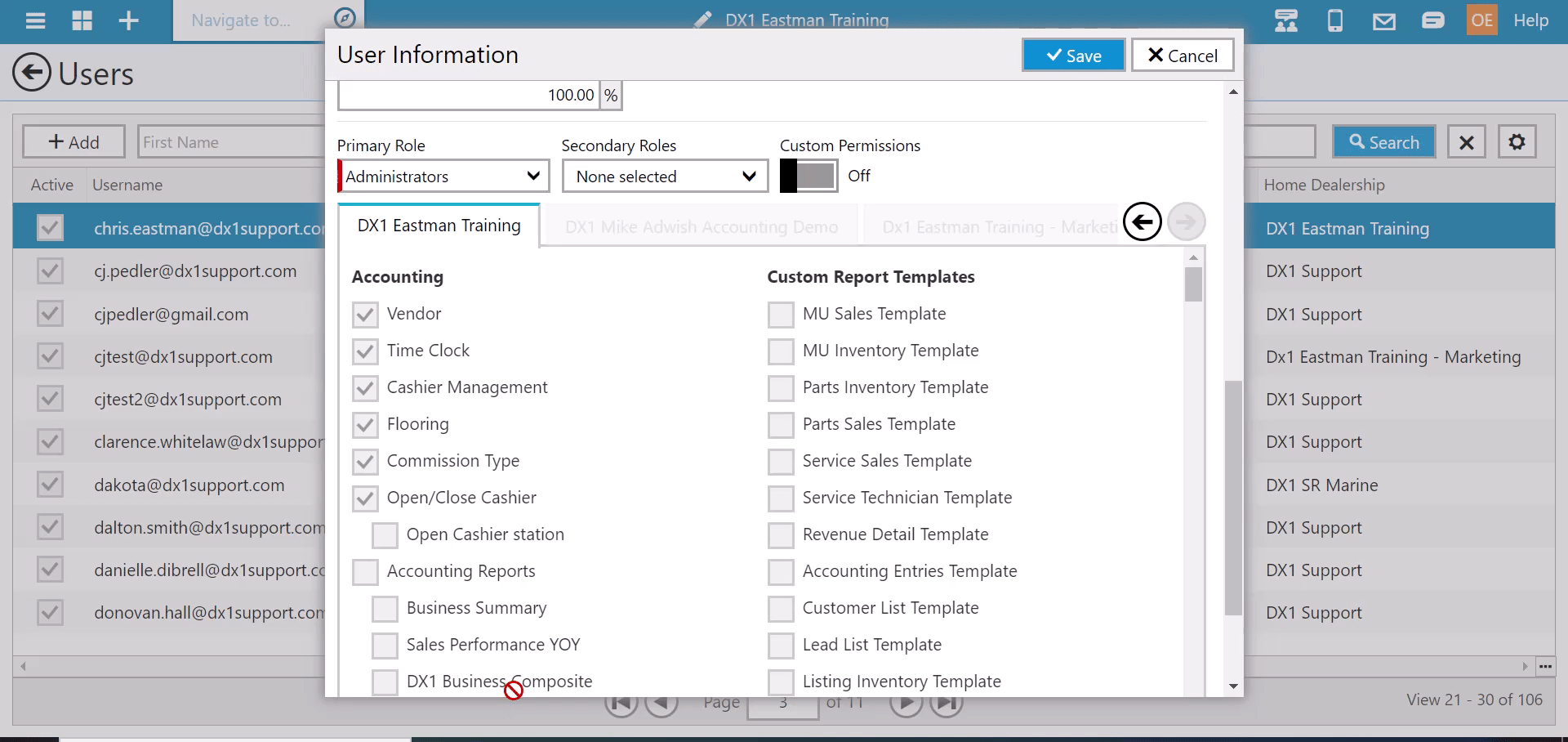This screenshot has width=1568, height=742.
Task: Click the Home Dealership column header
Action: [1324, 185]
